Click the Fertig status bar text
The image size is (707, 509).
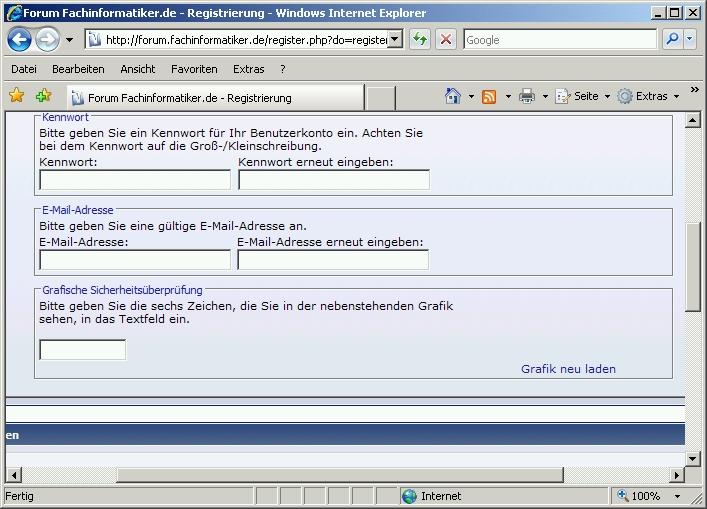tap(19, 496)
